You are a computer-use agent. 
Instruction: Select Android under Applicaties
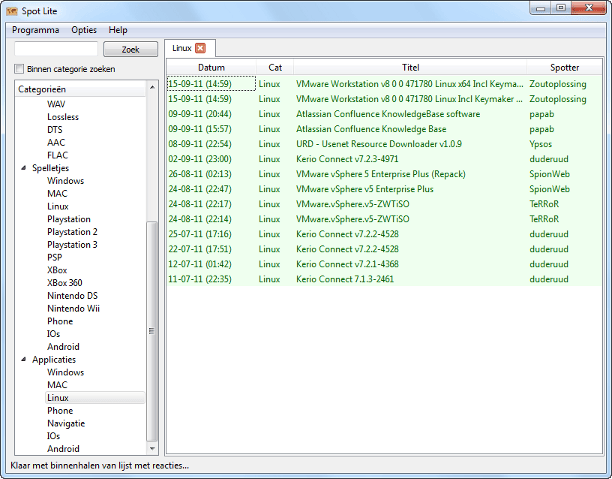tap(63, 449)
